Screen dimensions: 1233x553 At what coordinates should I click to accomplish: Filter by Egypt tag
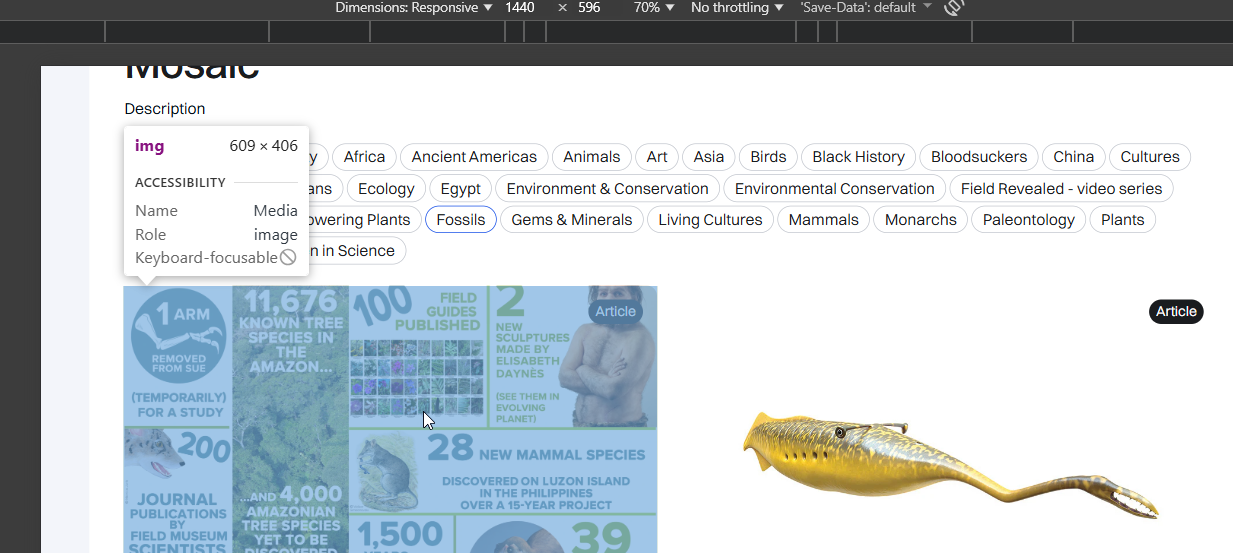click(x=460, y=189)
